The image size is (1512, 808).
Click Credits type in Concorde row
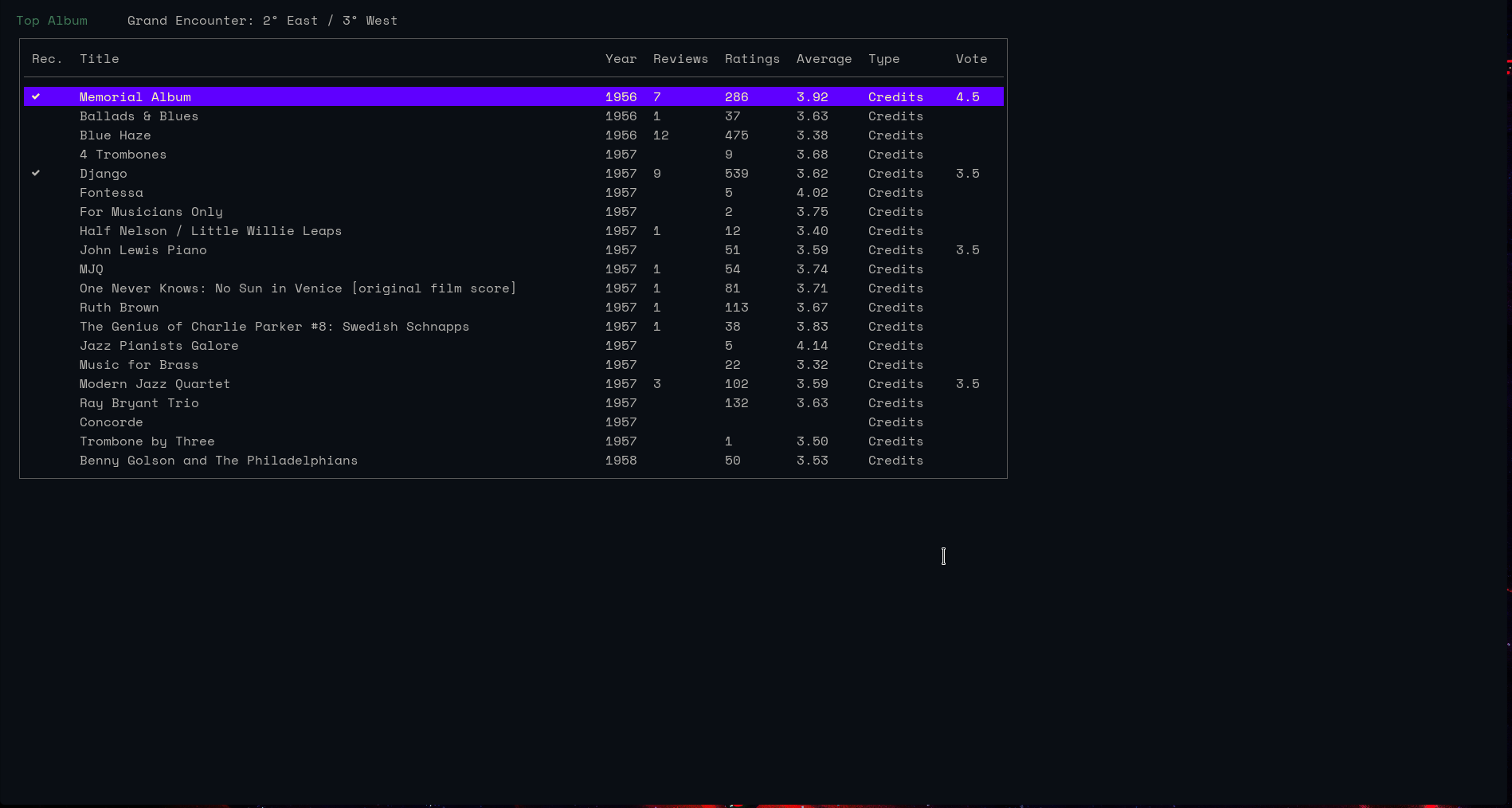[x=895, y=422]
